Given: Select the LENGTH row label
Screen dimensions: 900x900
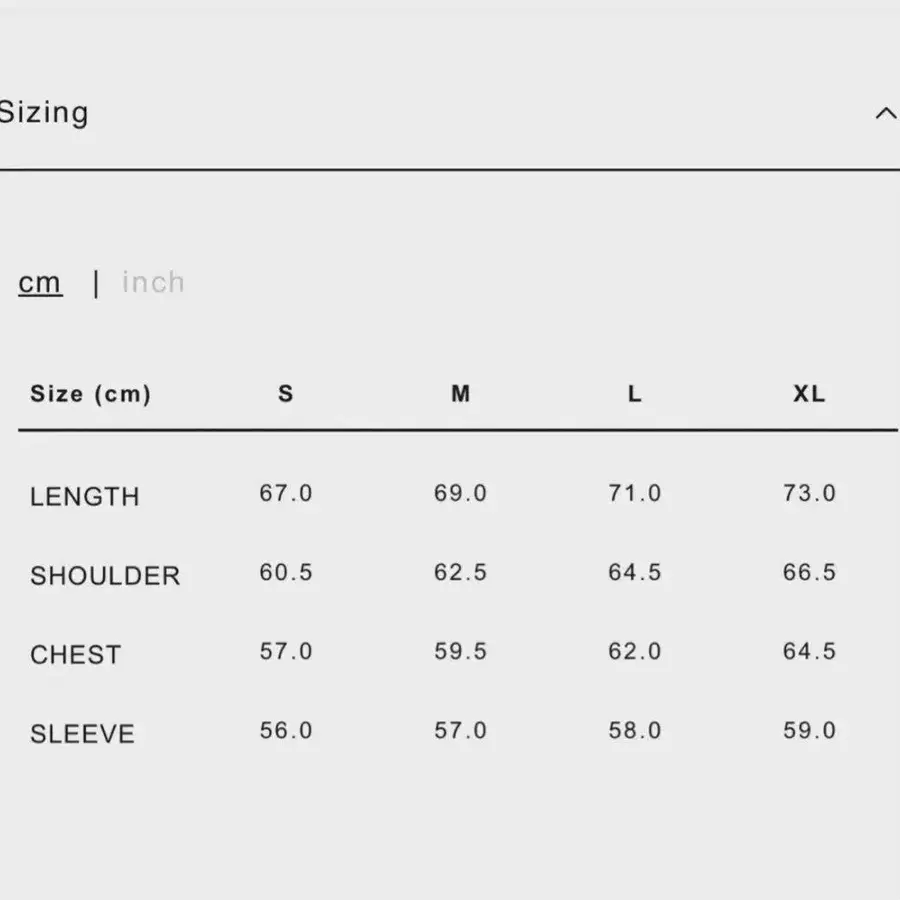Looking at the screenshot, I should [85, 496].
